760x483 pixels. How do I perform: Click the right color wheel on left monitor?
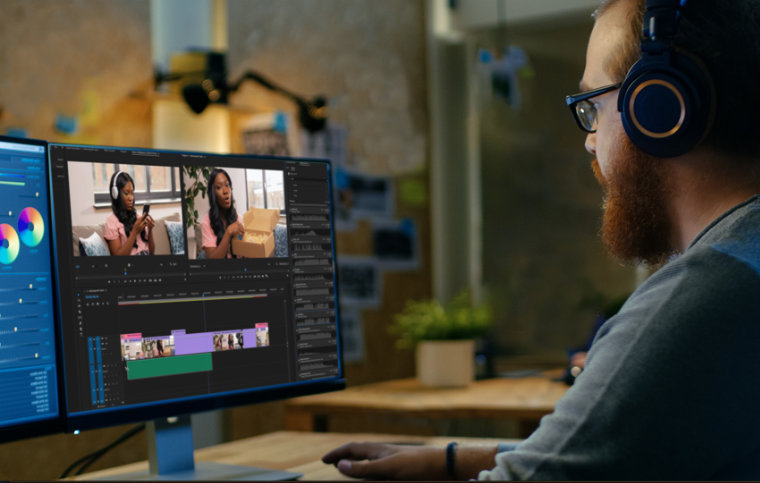pos(31,226)
